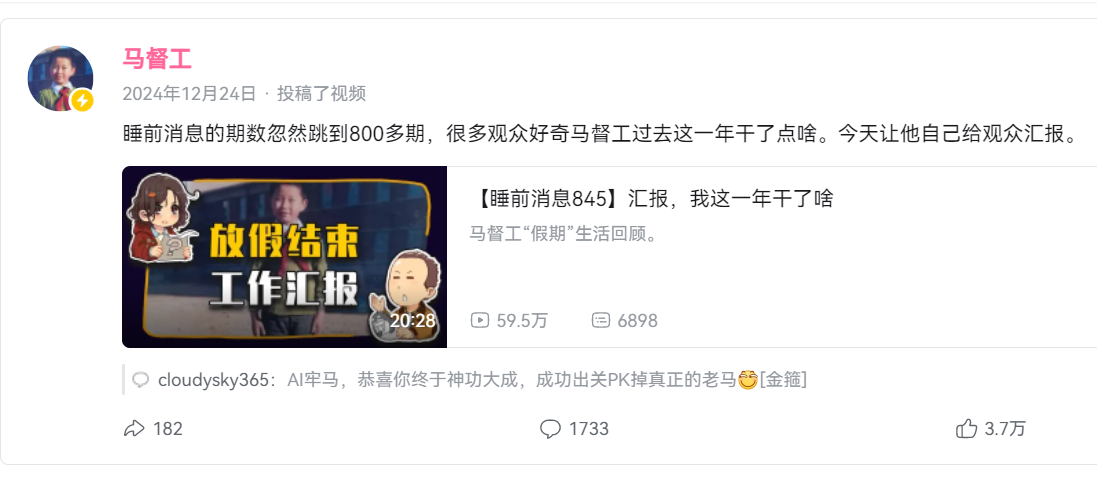The width and height of the screenshot is (1097, 480).
Task: Click the yellow lightning badge on avatar
Action: pyautogui.click(x=83, y=101)
